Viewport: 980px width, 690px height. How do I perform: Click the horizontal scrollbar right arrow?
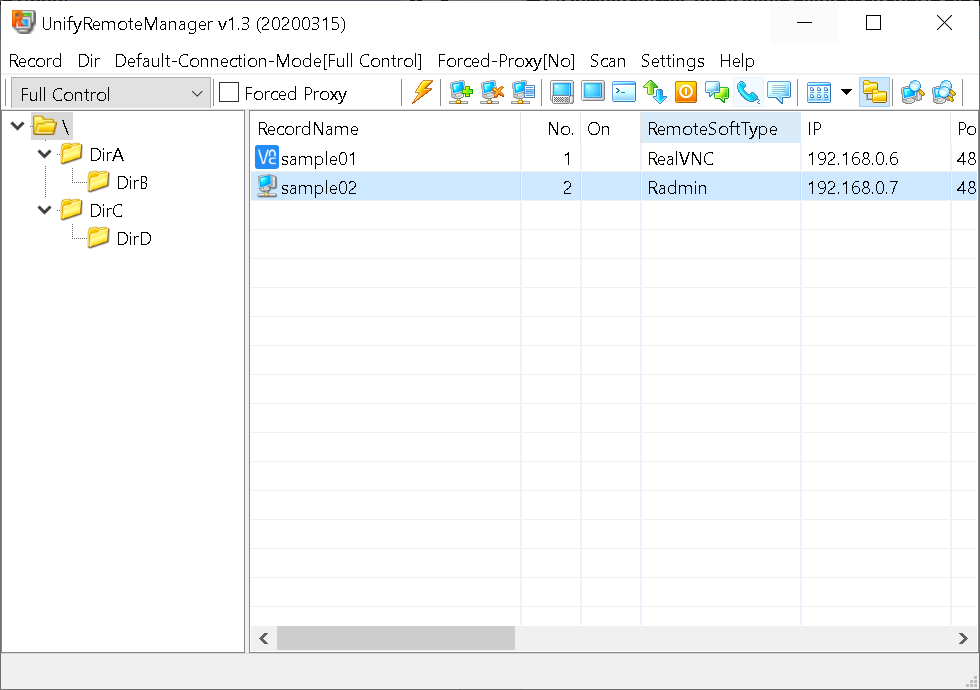(963, 638)
